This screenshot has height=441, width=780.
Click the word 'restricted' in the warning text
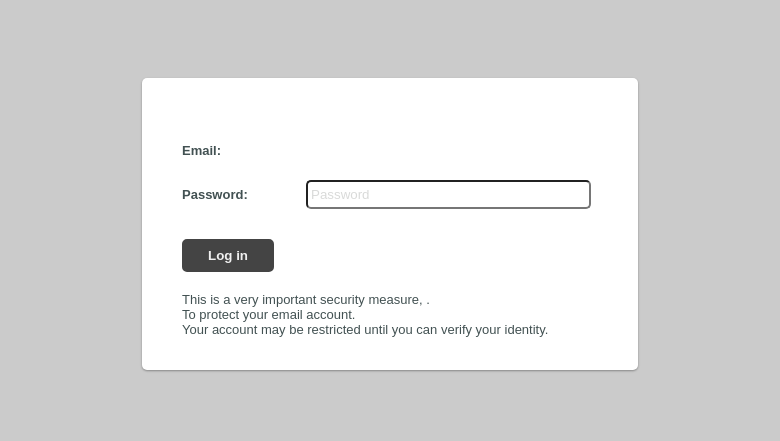point(334,330)
